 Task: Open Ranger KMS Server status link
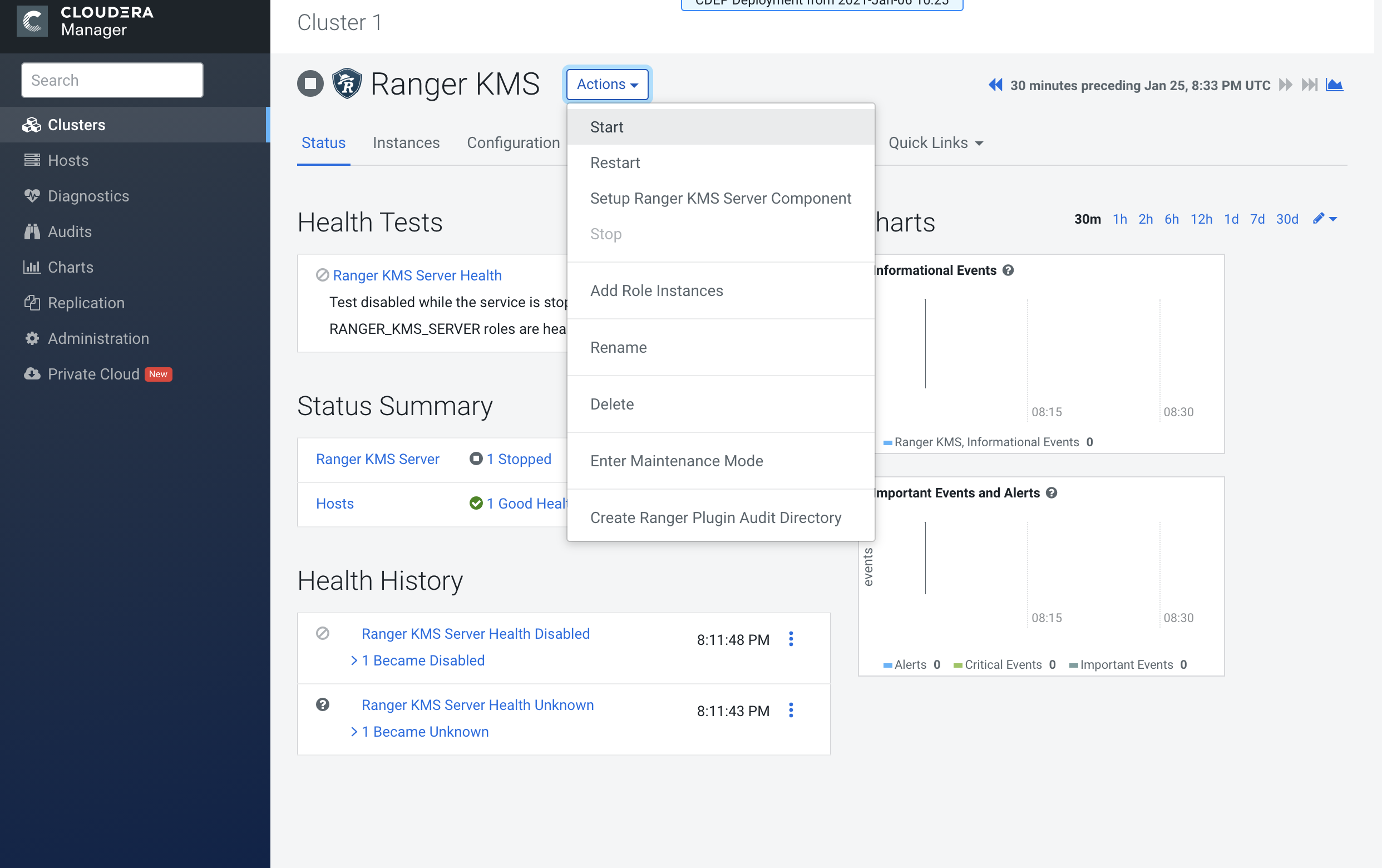pyautogui.click(x=378, y=458)
